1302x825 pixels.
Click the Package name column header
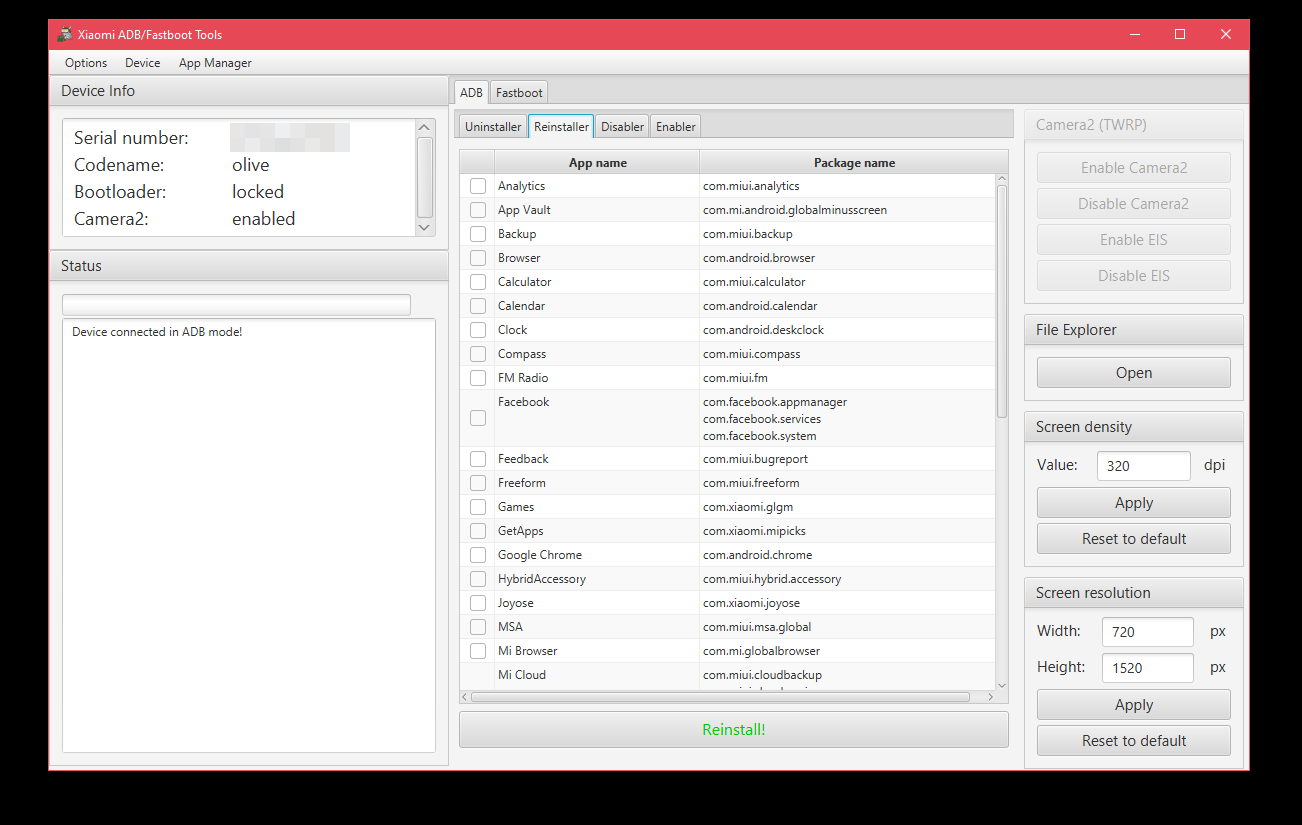pyautogui.click(x=854, y=162)
